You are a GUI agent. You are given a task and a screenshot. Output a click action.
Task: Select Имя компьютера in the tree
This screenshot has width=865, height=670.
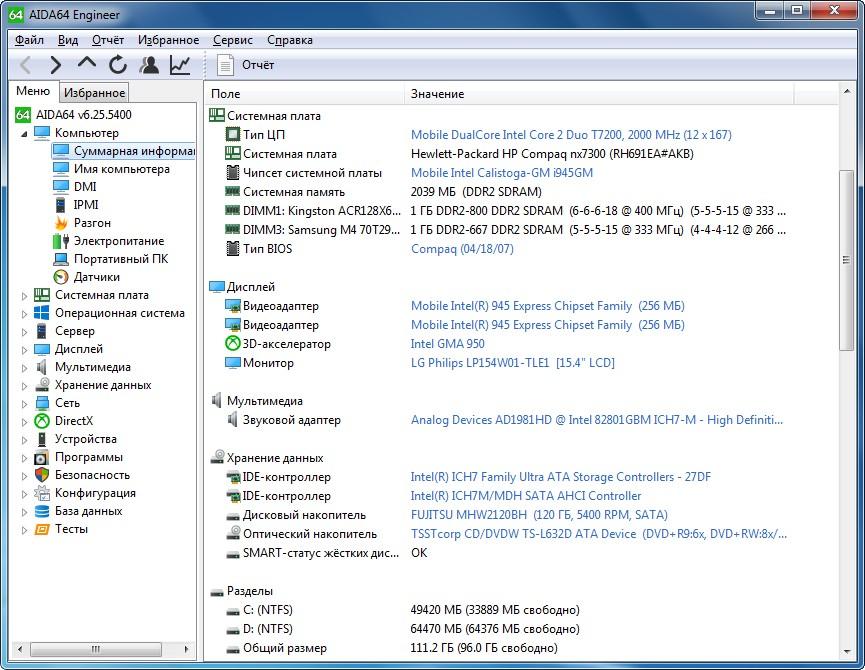point(121,169)
